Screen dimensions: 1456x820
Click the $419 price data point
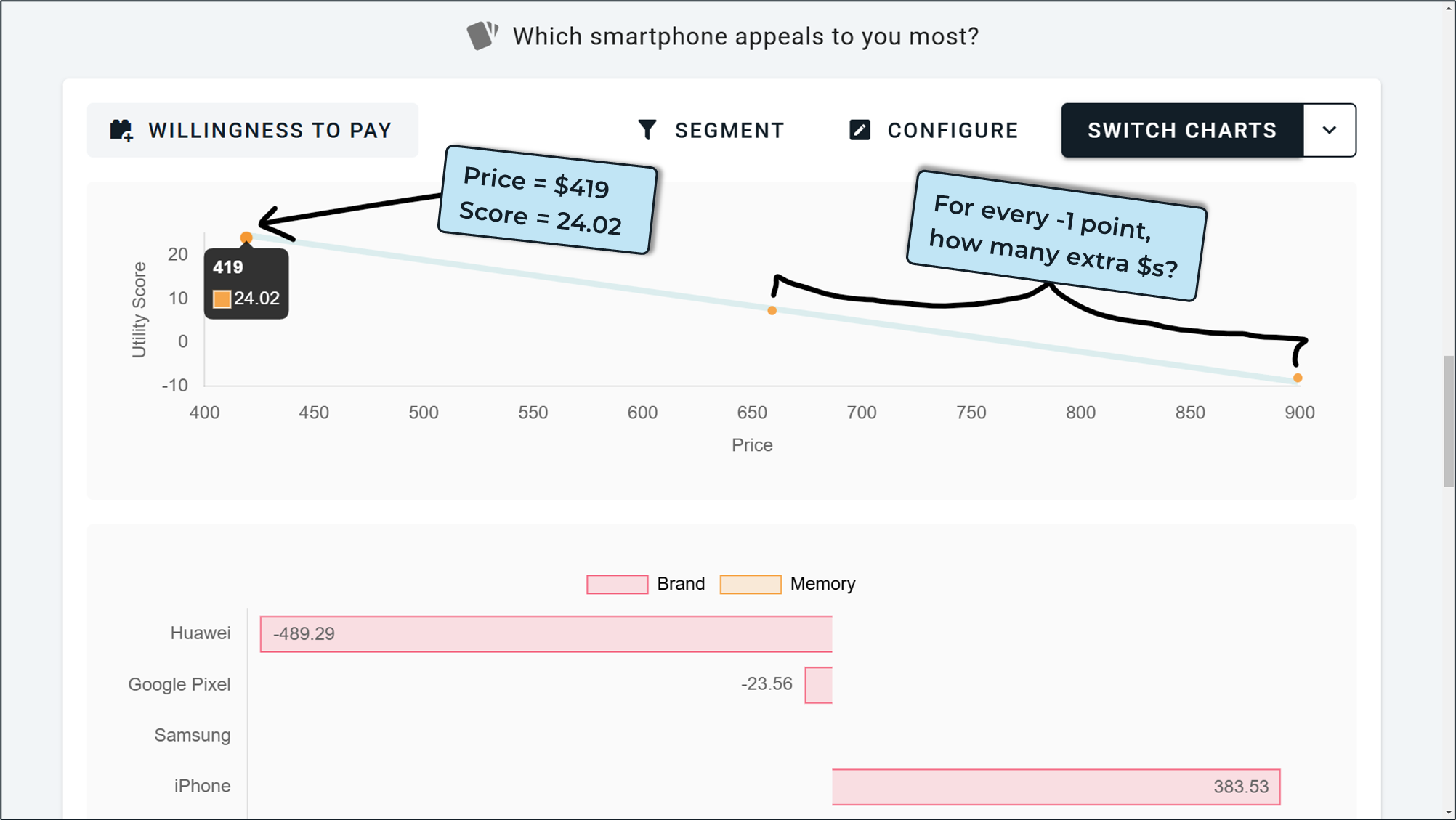pos(246,238)
